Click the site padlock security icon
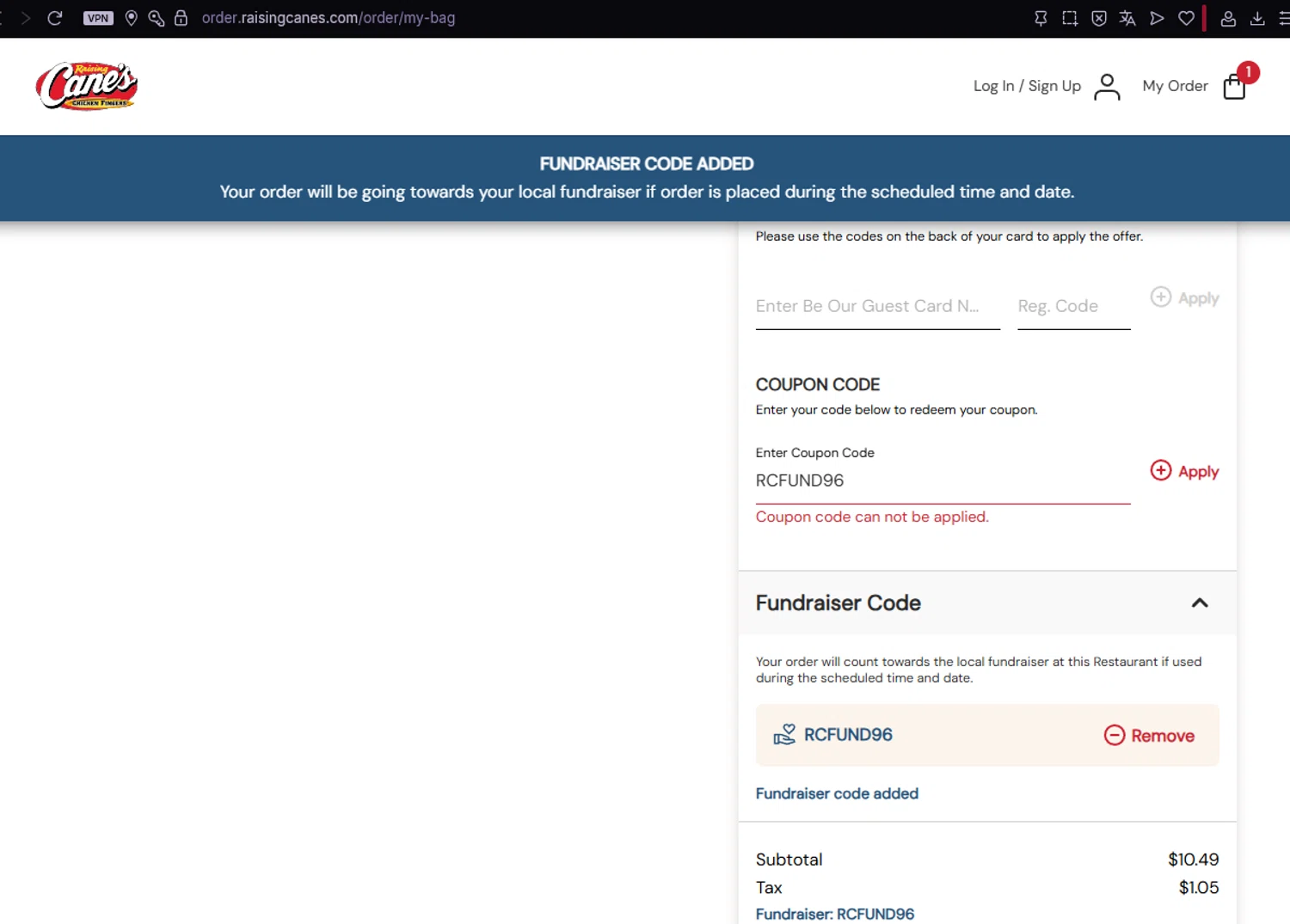 pyautogui.click(x=181, y=18)
